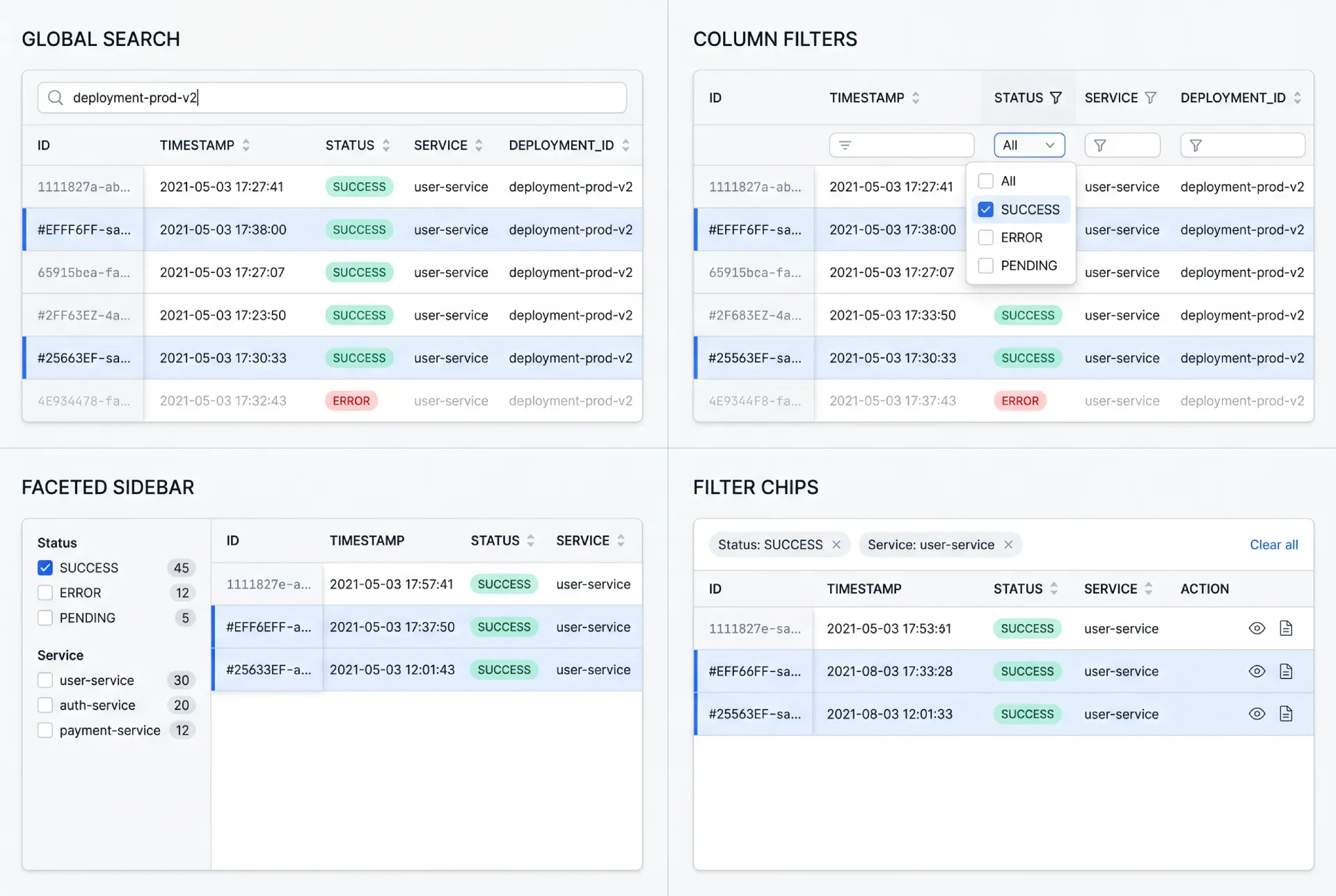
Task: Check auth-service in faceted sidebar Service
Action: [x=45, y=705]
